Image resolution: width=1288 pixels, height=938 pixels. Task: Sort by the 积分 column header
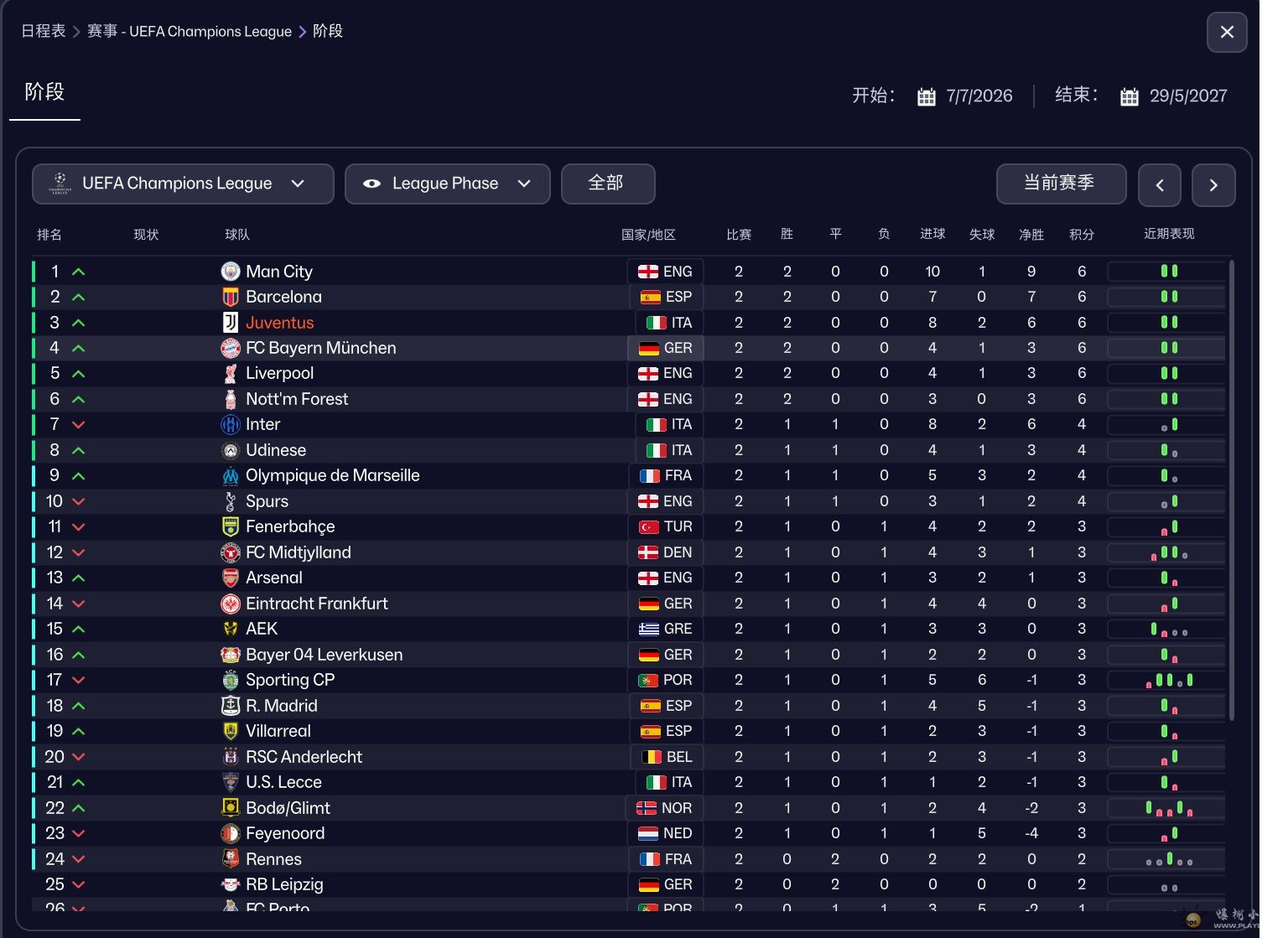[x=1082, y=235]
